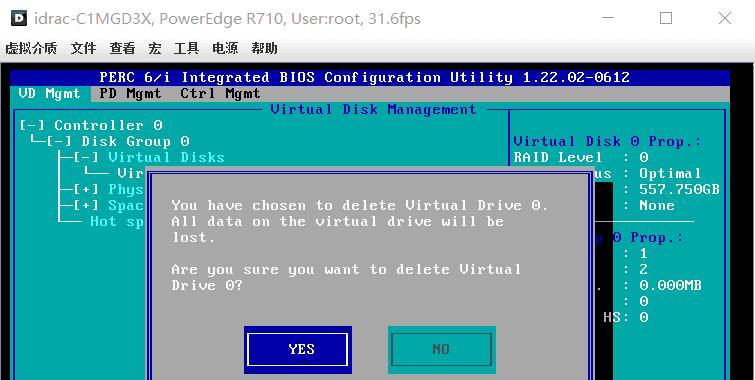The width and height of the screenshot is (755, 380).
Task: Maximize the iDRAC console window
Action: click(x=666, y=18)
